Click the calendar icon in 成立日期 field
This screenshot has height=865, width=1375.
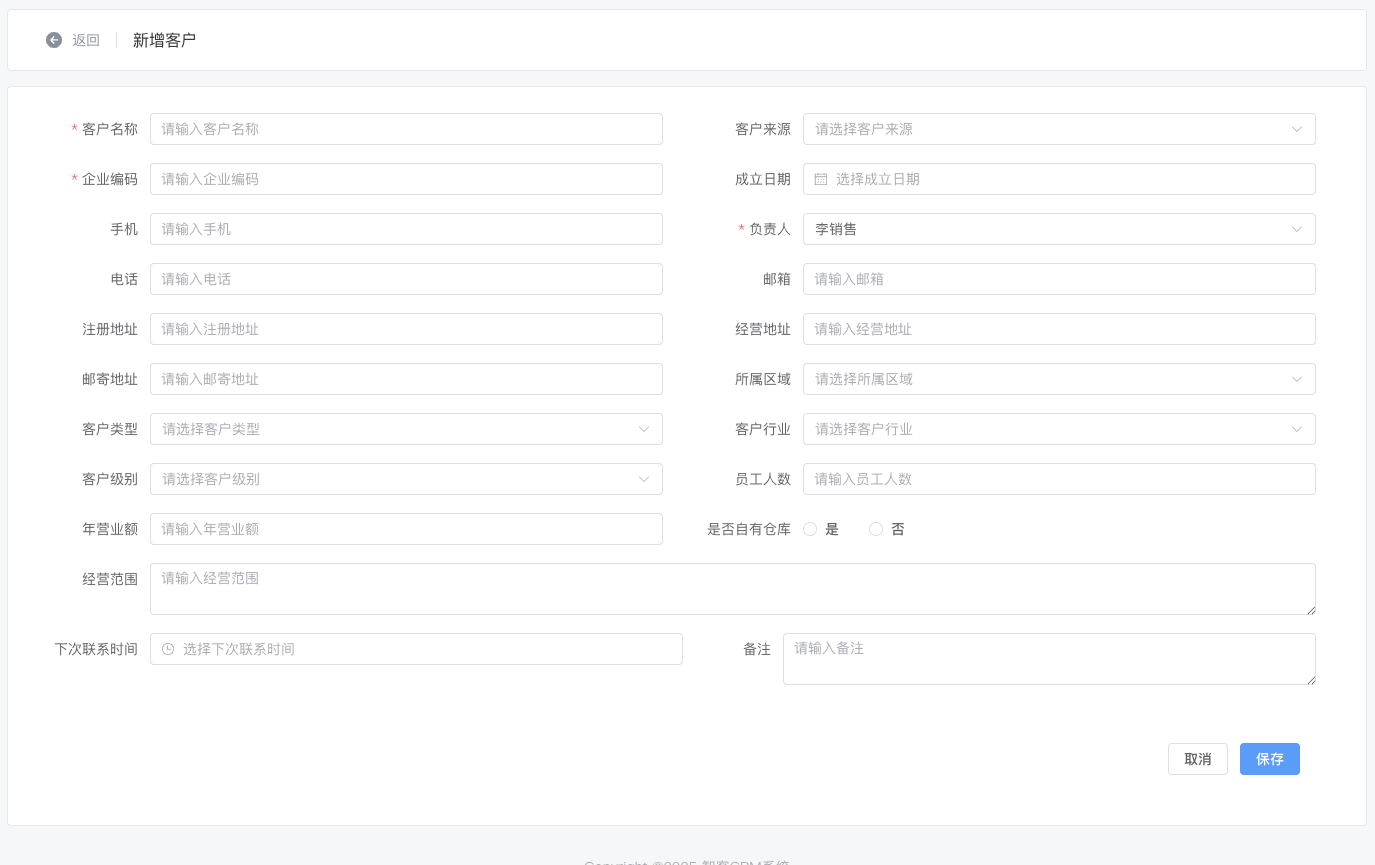tap(821, 179)
